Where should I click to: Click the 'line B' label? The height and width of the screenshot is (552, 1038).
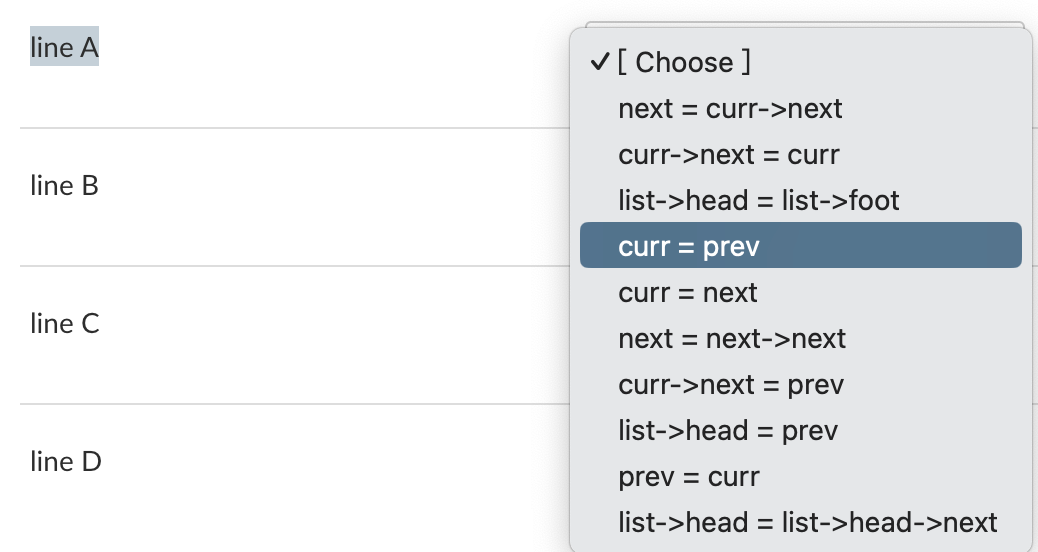click(64, 185)
